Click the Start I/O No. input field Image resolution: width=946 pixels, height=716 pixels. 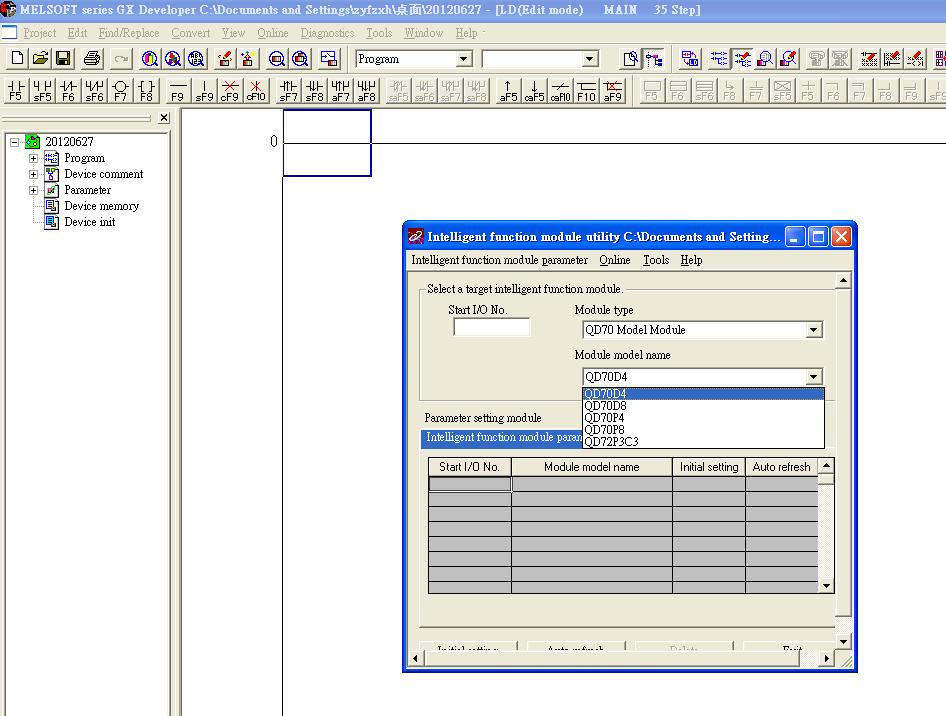coord(491,327)
